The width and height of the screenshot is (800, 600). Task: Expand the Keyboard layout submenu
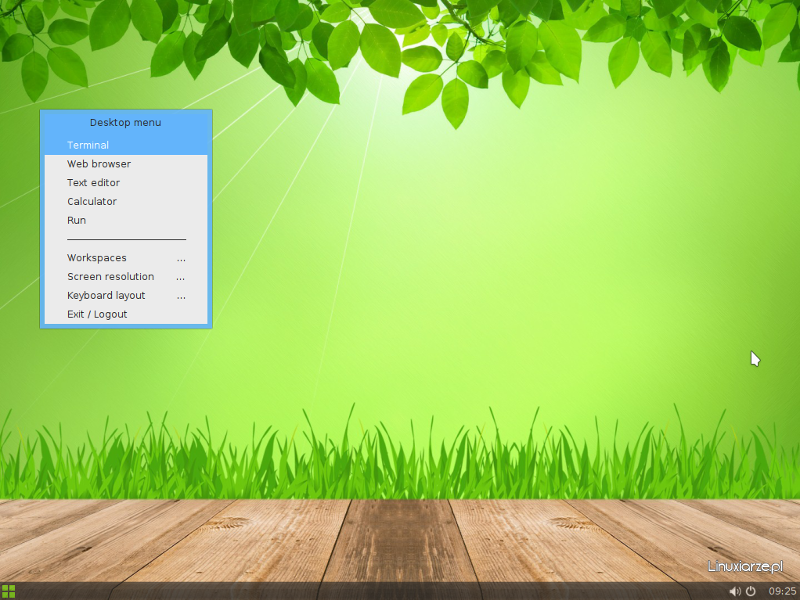(x=126, y=295)
